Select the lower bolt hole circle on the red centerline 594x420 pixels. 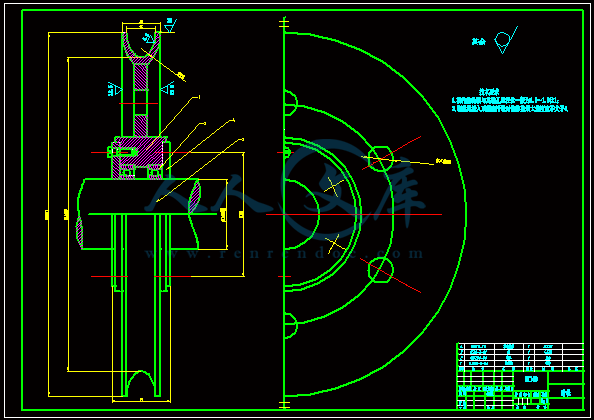pos(381,270)
